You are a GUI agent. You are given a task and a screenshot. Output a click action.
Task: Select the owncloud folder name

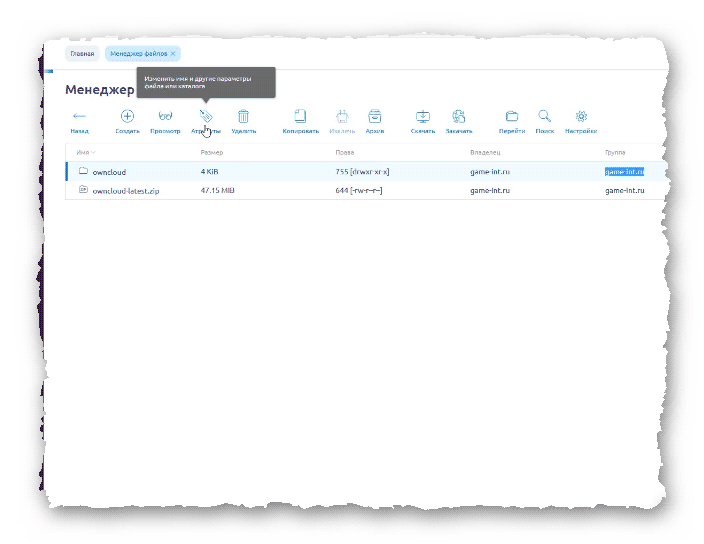[109, 172]
